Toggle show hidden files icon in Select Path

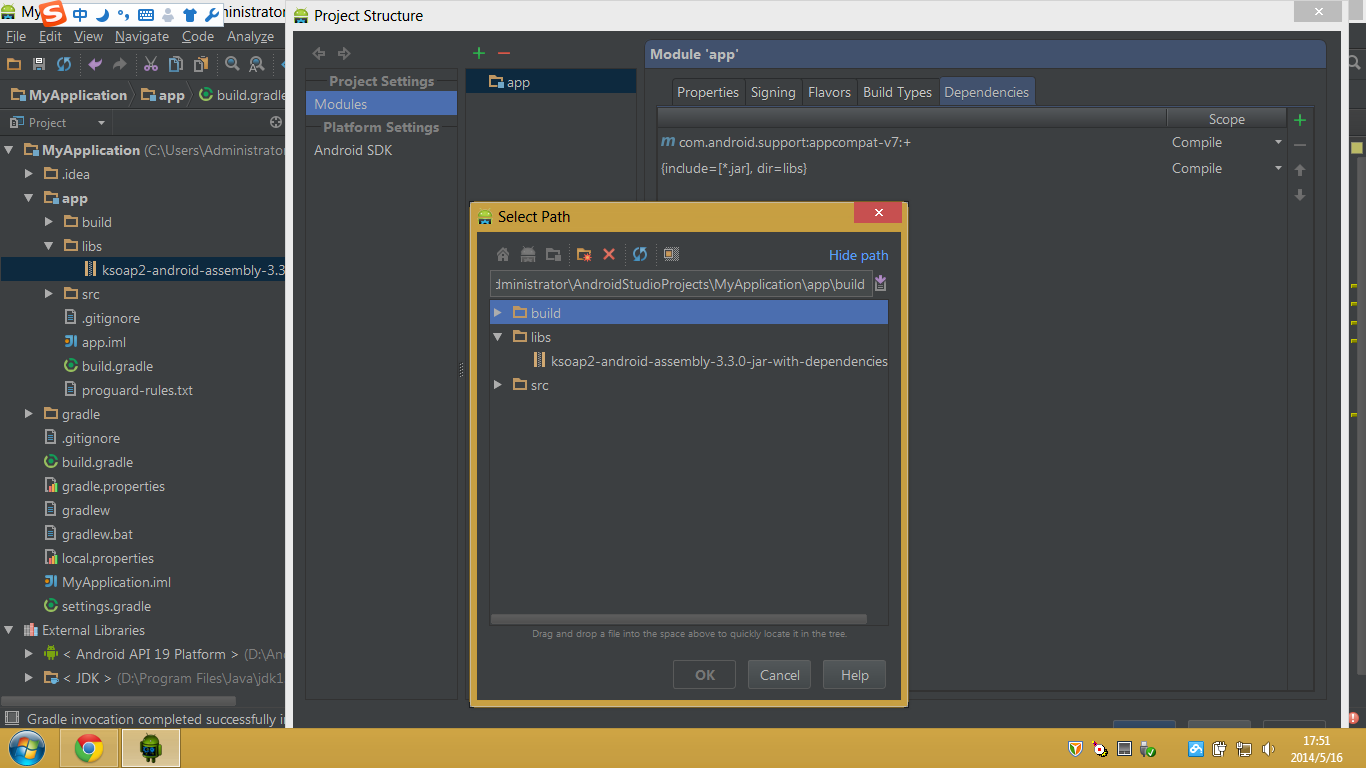(x=671, y=254)
